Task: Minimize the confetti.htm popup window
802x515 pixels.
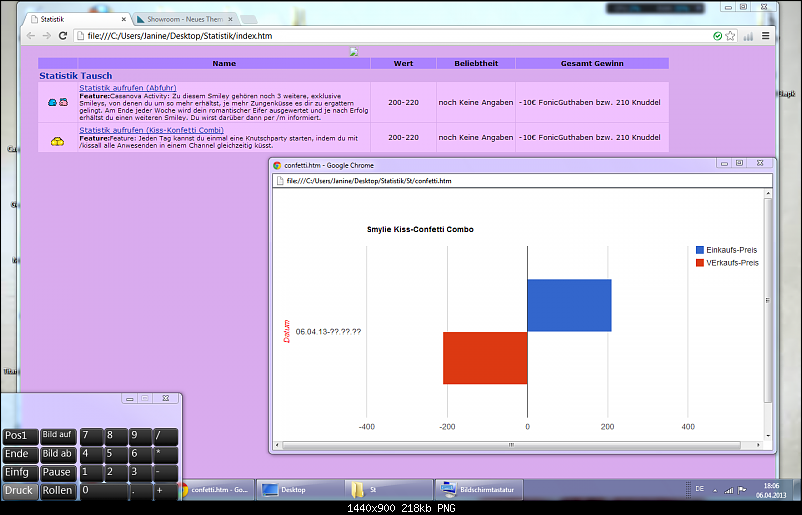Action: [724, 163]
